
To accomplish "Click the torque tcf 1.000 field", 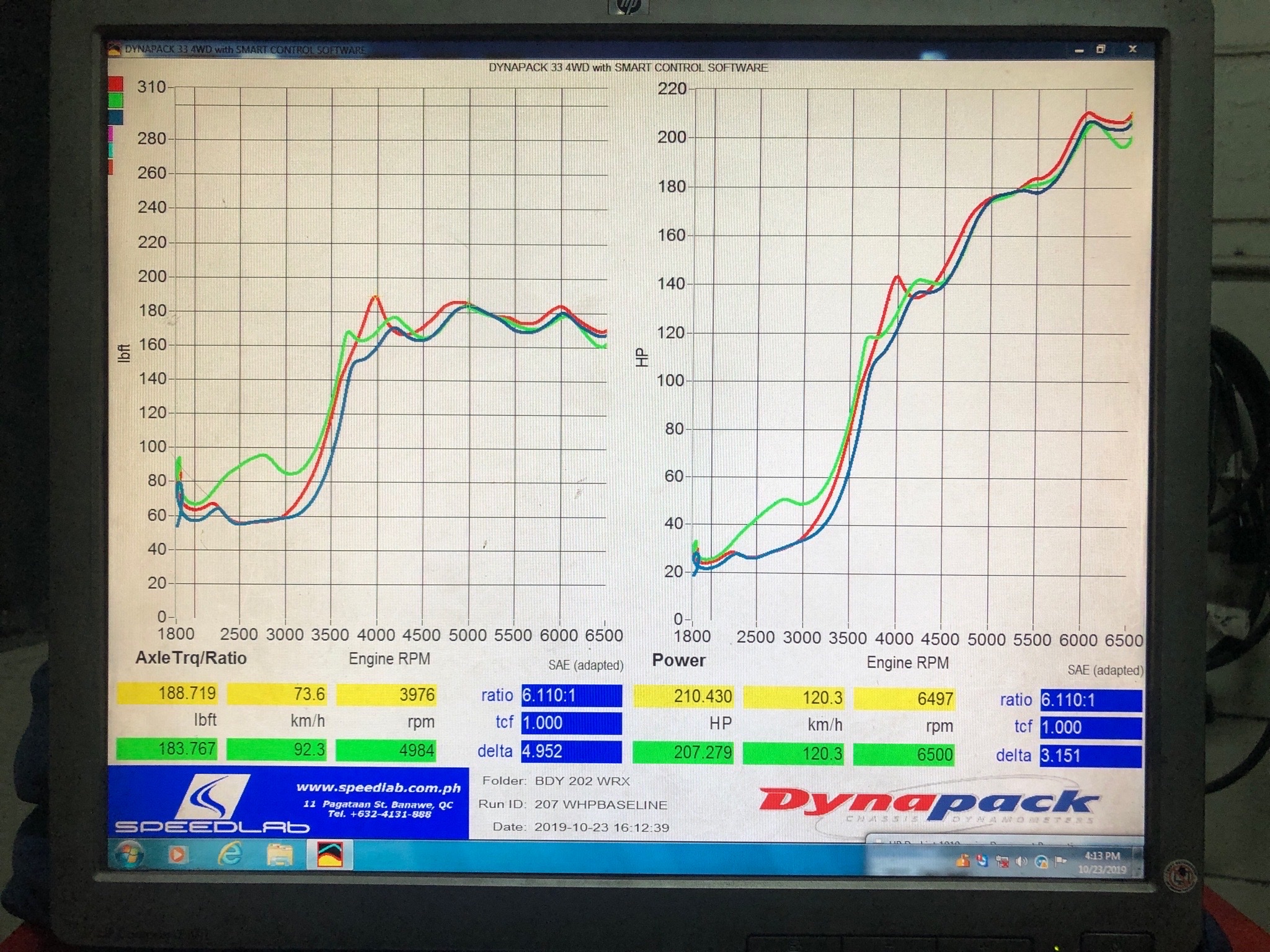I will coord(571,723).
